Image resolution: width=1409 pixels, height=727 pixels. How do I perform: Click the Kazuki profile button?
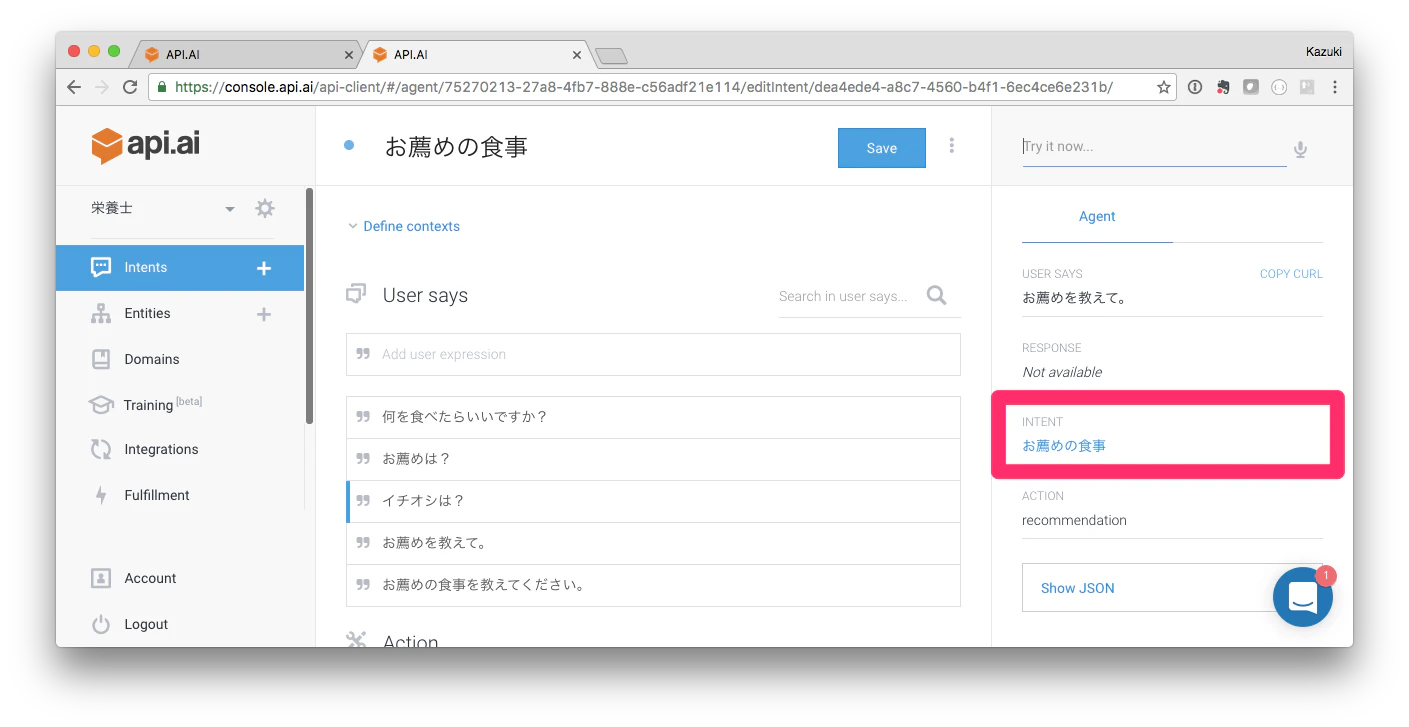(x=1323, y=51)
